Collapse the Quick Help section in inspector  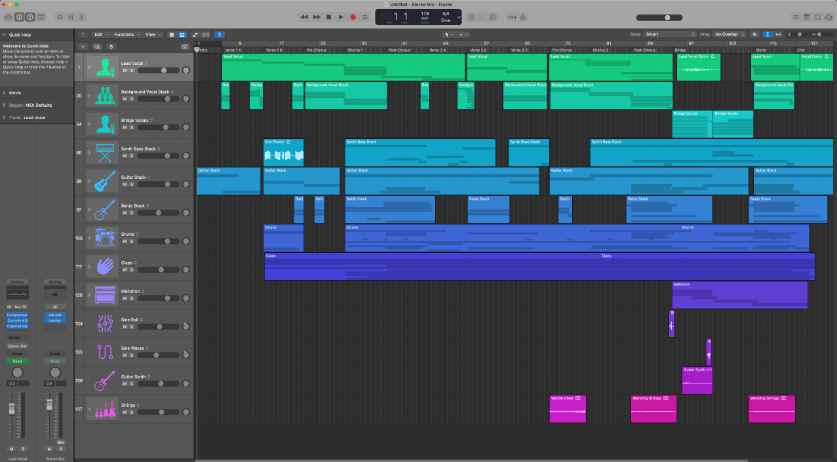click(x=4, y=35)
